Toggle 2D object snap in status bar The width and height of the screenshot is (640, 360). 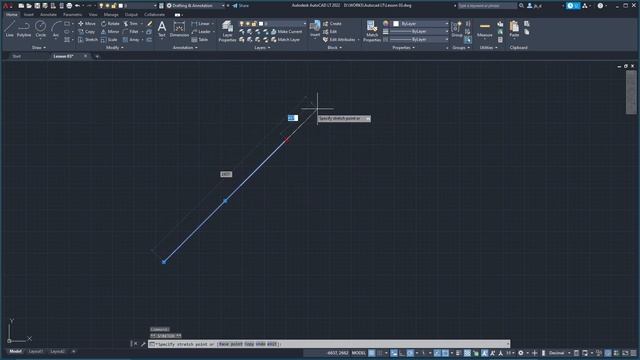(x=445, y=353)
